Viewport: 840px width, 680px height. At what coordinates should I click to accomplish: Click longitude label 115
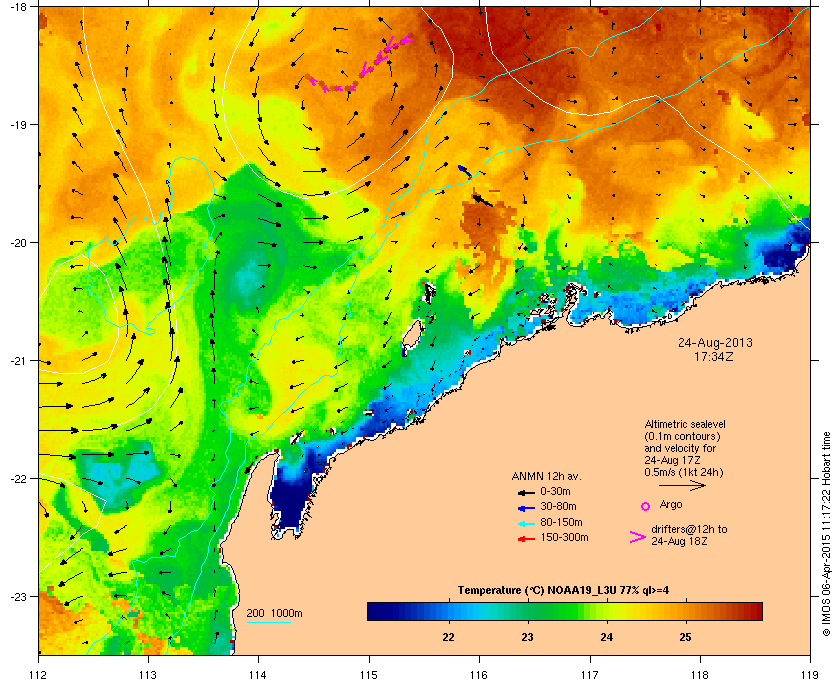click(x=369, y=675)
